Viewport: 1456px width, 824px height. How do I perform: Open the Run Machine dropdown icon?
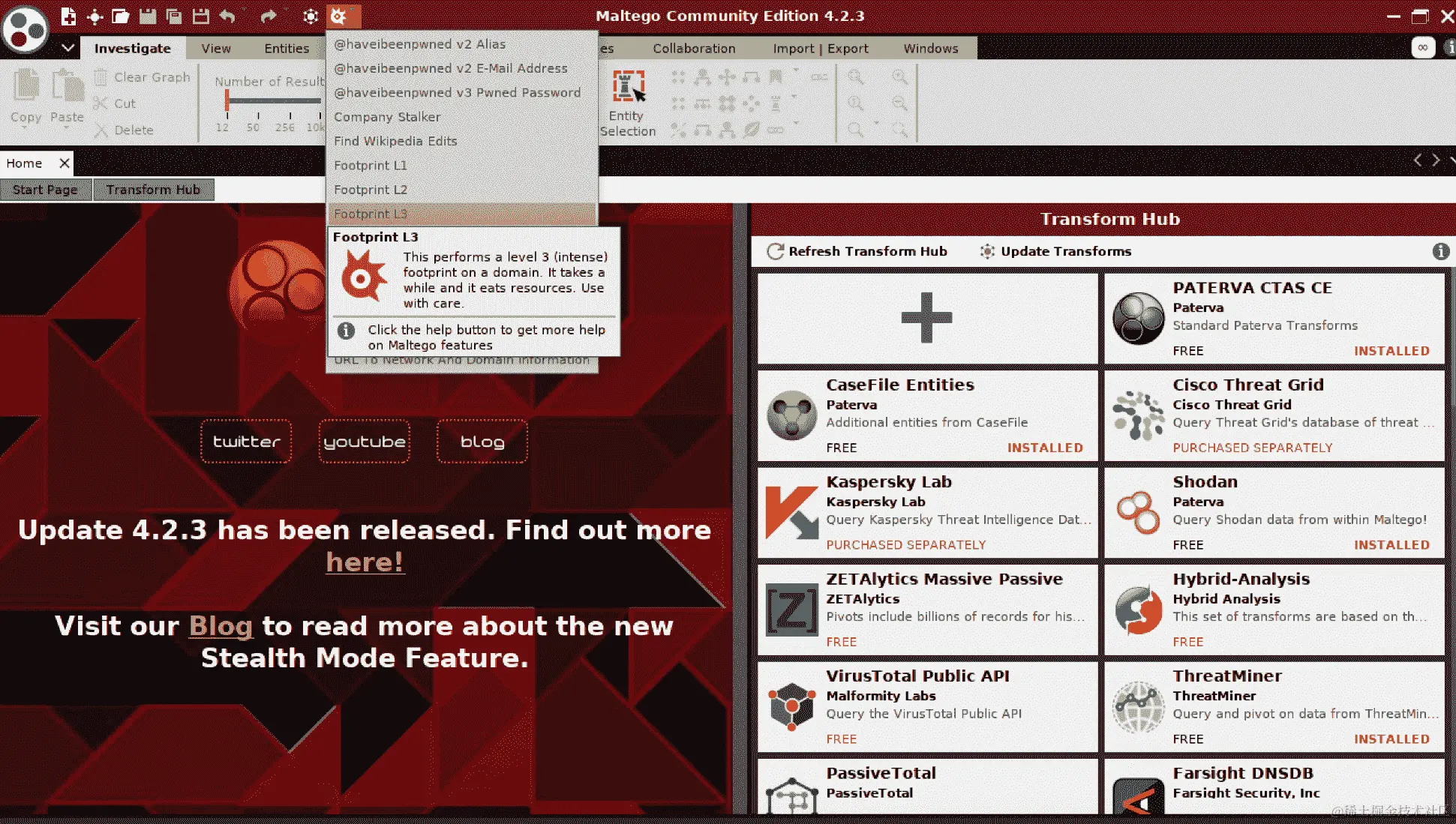click(340, 16)
